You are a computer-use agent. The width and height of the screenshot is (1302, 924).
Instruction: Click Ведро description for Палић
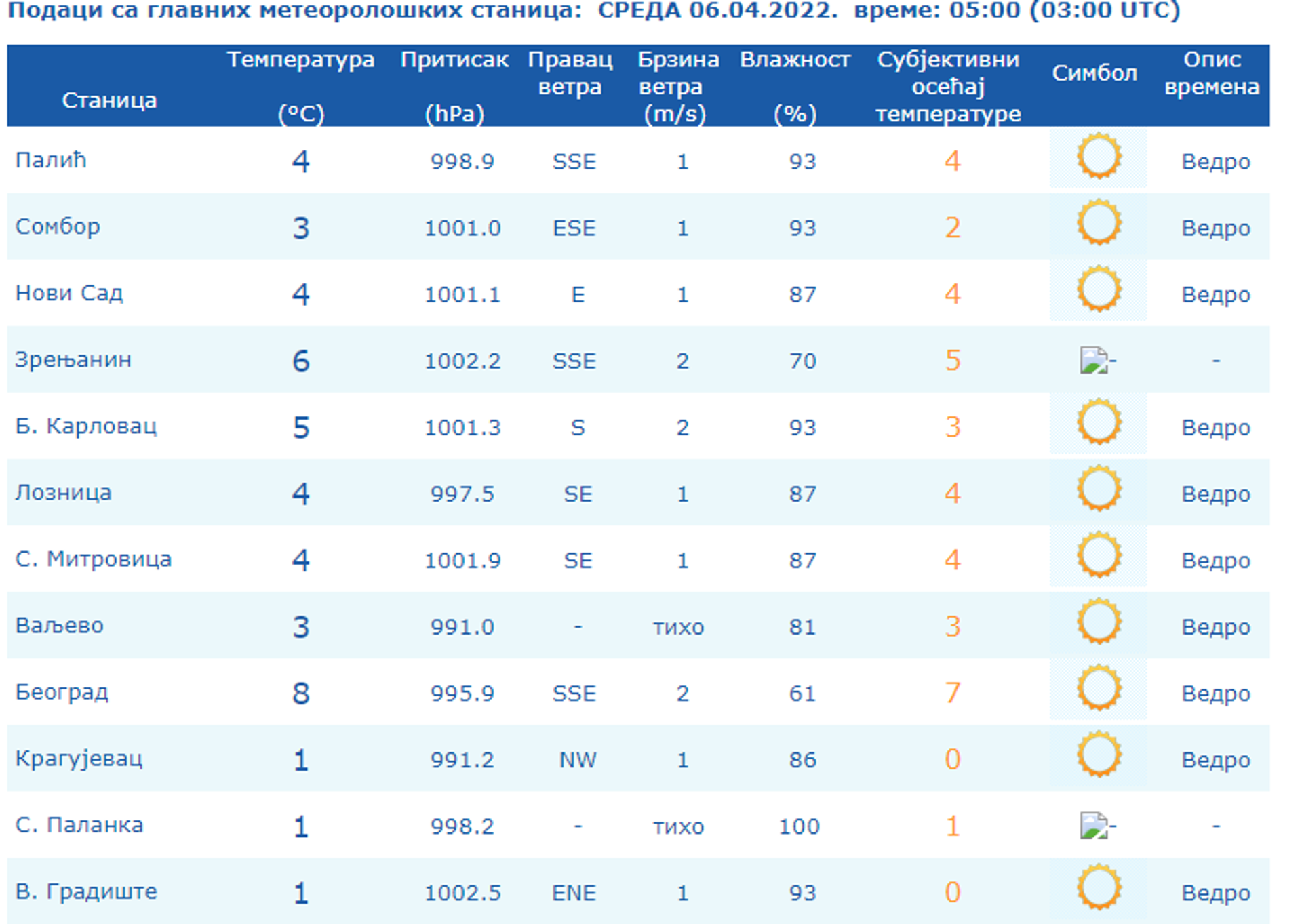click(x=1216, y=161)
